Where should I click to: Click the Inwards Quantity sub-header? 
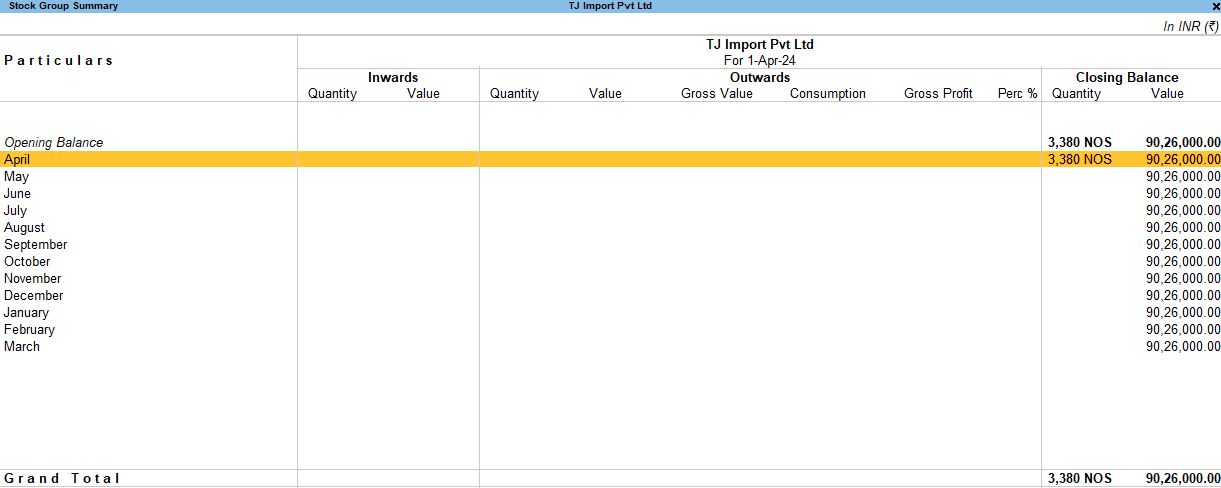click(332, 93)
